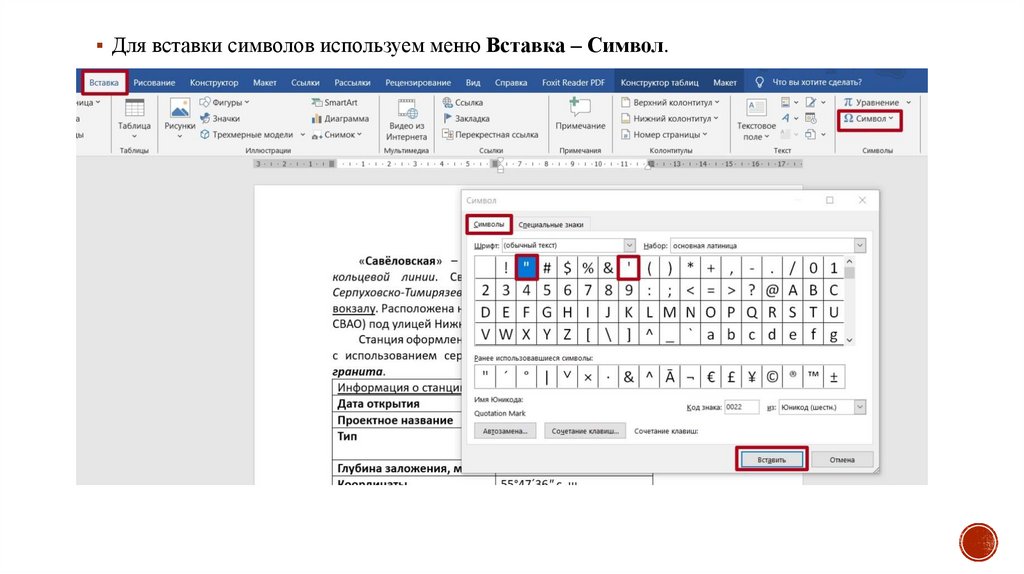Click the Автозамена button
1024x574 pixels.
pyautogui.click(x=505, y=431)
